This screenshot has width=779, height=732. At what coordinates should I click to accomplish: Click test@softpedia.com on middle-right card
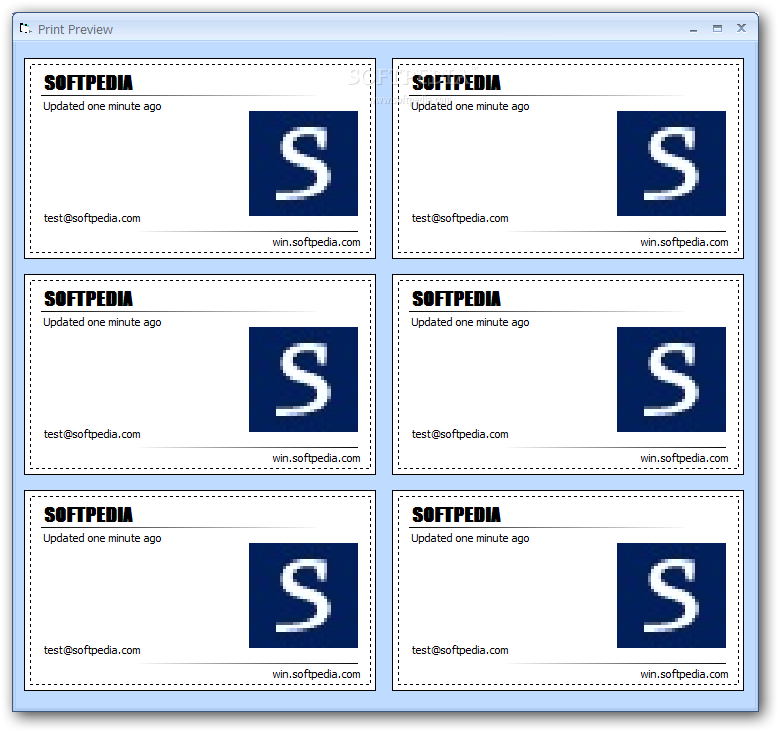point(460,434)
